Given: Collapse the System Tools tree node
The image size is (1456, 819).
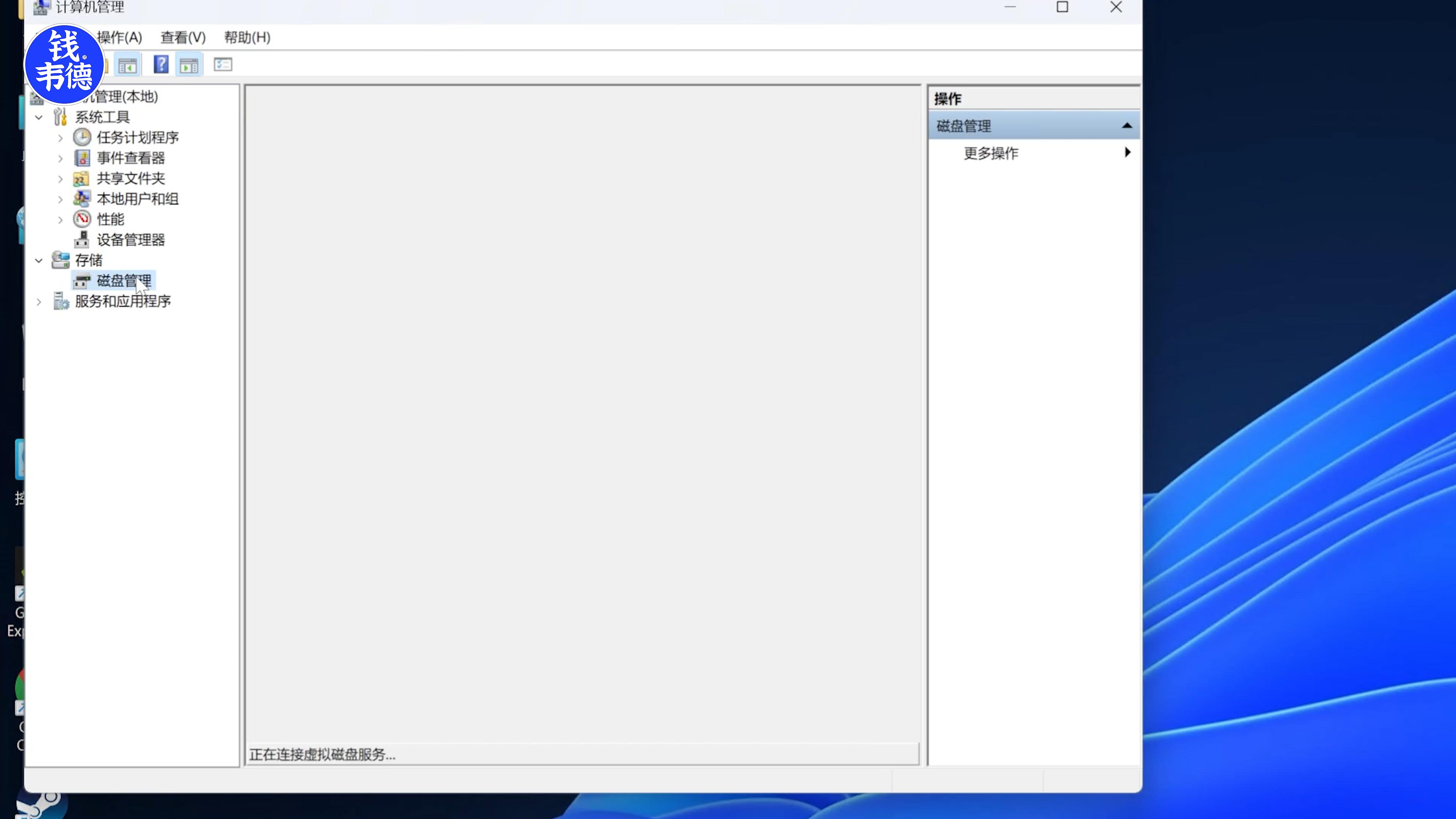Looking at the screenshot, I should click(39, 118).
